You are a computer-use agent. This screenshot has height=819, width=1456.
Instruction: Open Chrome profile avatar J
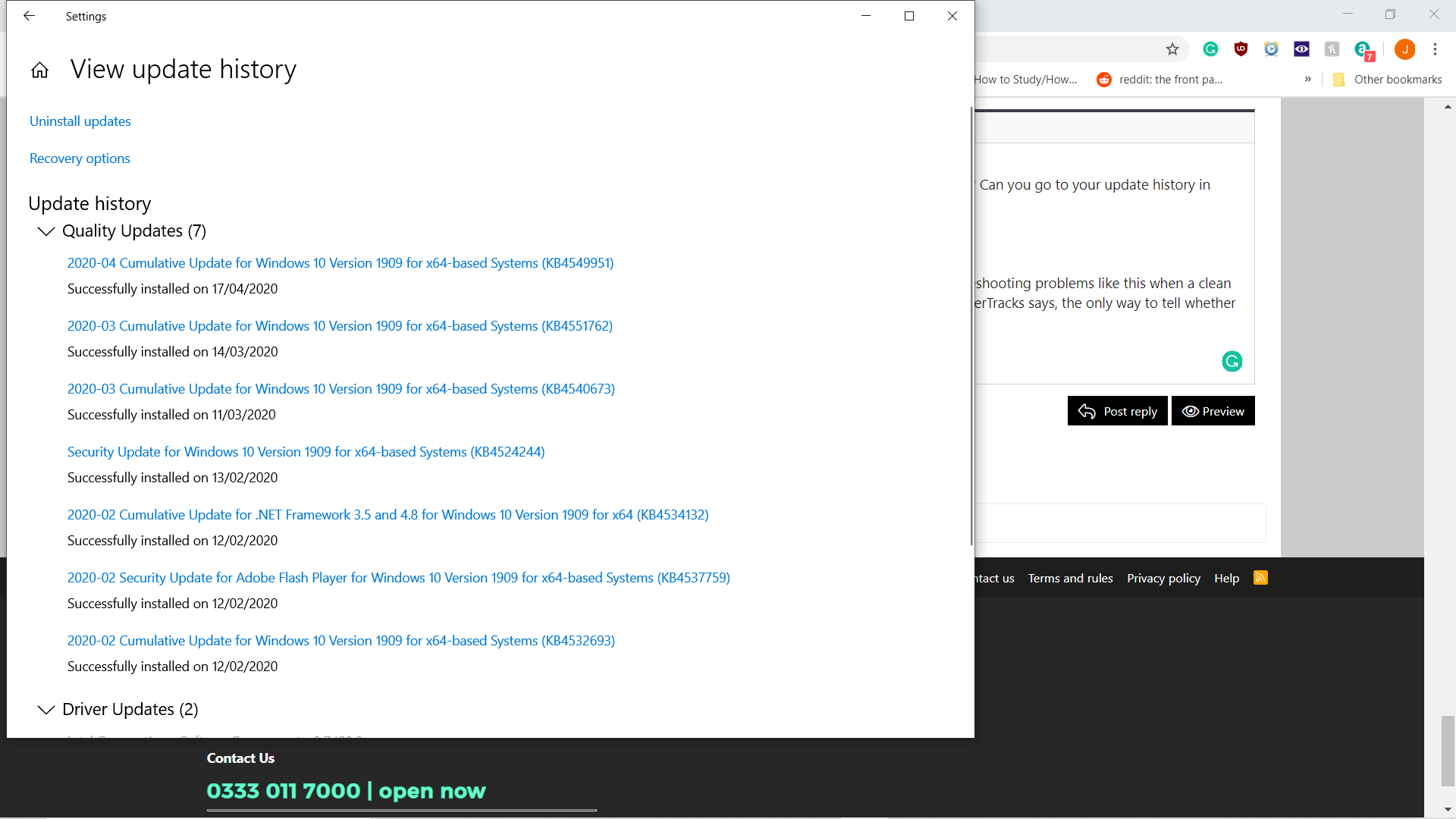[1404, 49]
